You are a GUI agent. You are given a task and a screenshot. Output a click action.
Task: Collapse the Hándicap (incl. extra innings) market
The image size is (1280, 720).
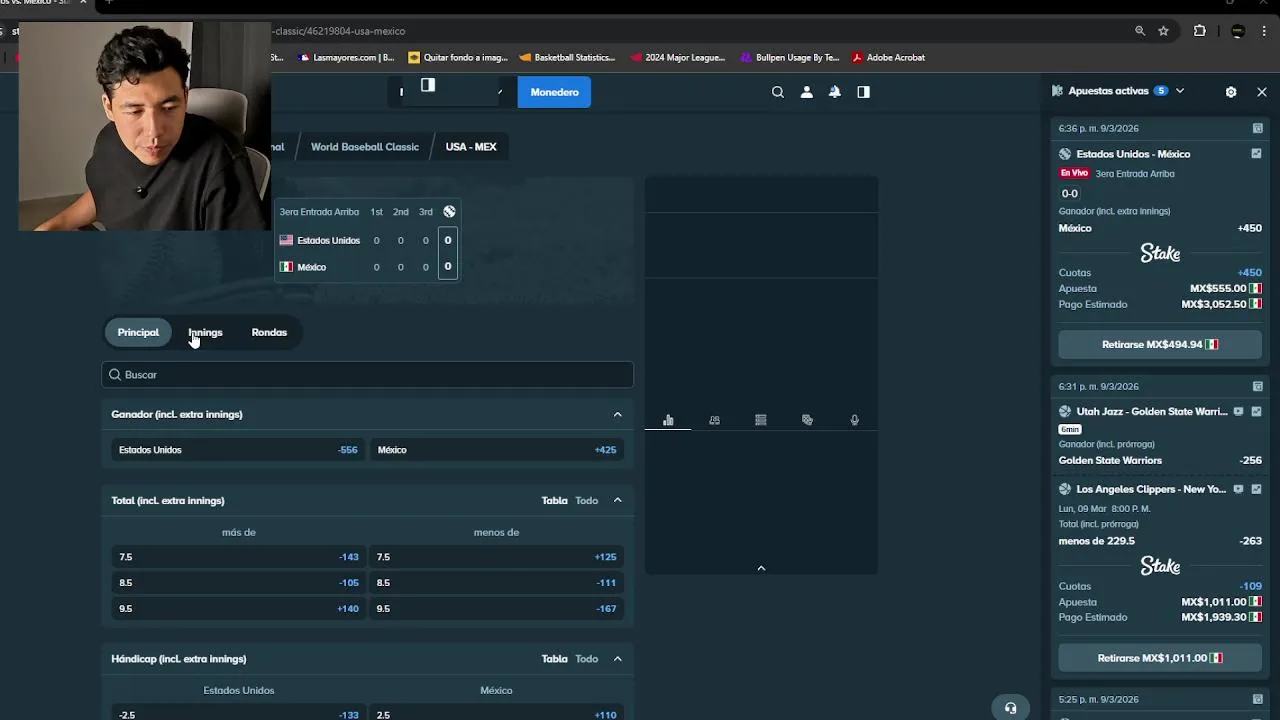pyautogui.click(x=617, y=659)
